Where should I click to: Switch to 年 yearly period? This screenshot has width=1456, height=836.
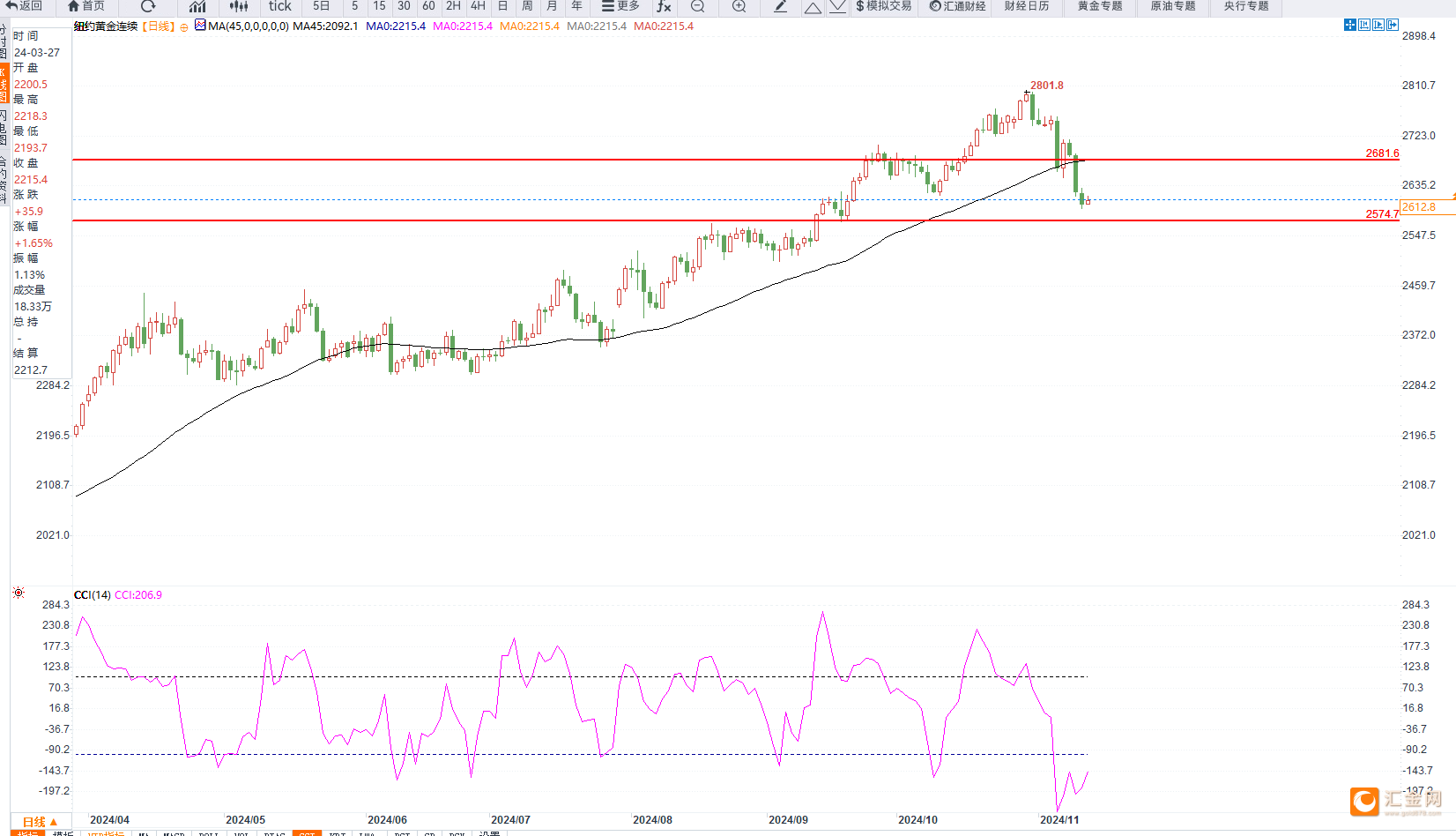[576, 6]
